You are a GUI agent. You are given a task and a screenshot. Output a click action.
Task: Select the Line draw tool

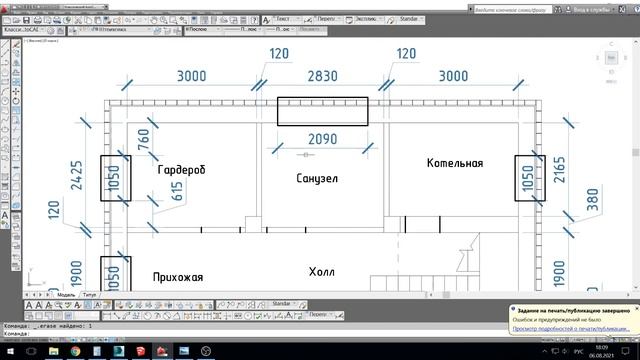[x=5, y=44]
